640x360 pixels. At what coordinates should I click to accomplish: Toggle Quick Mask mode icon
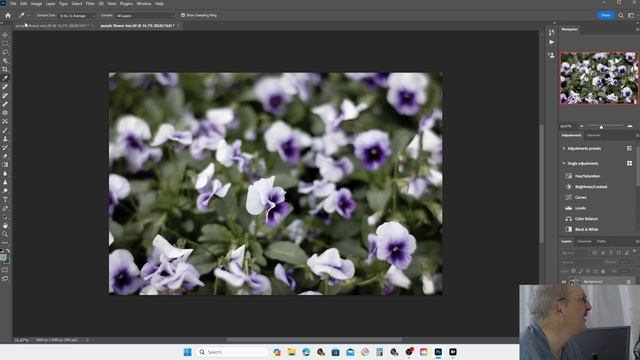5,270
